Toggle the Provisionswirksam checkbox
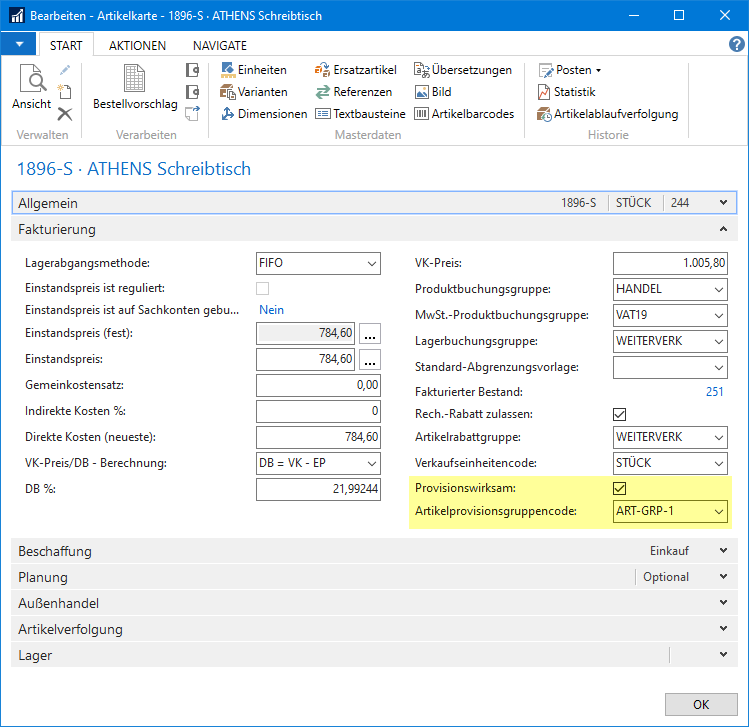This screenshot has width=749, height=727. tap(620, 489)
